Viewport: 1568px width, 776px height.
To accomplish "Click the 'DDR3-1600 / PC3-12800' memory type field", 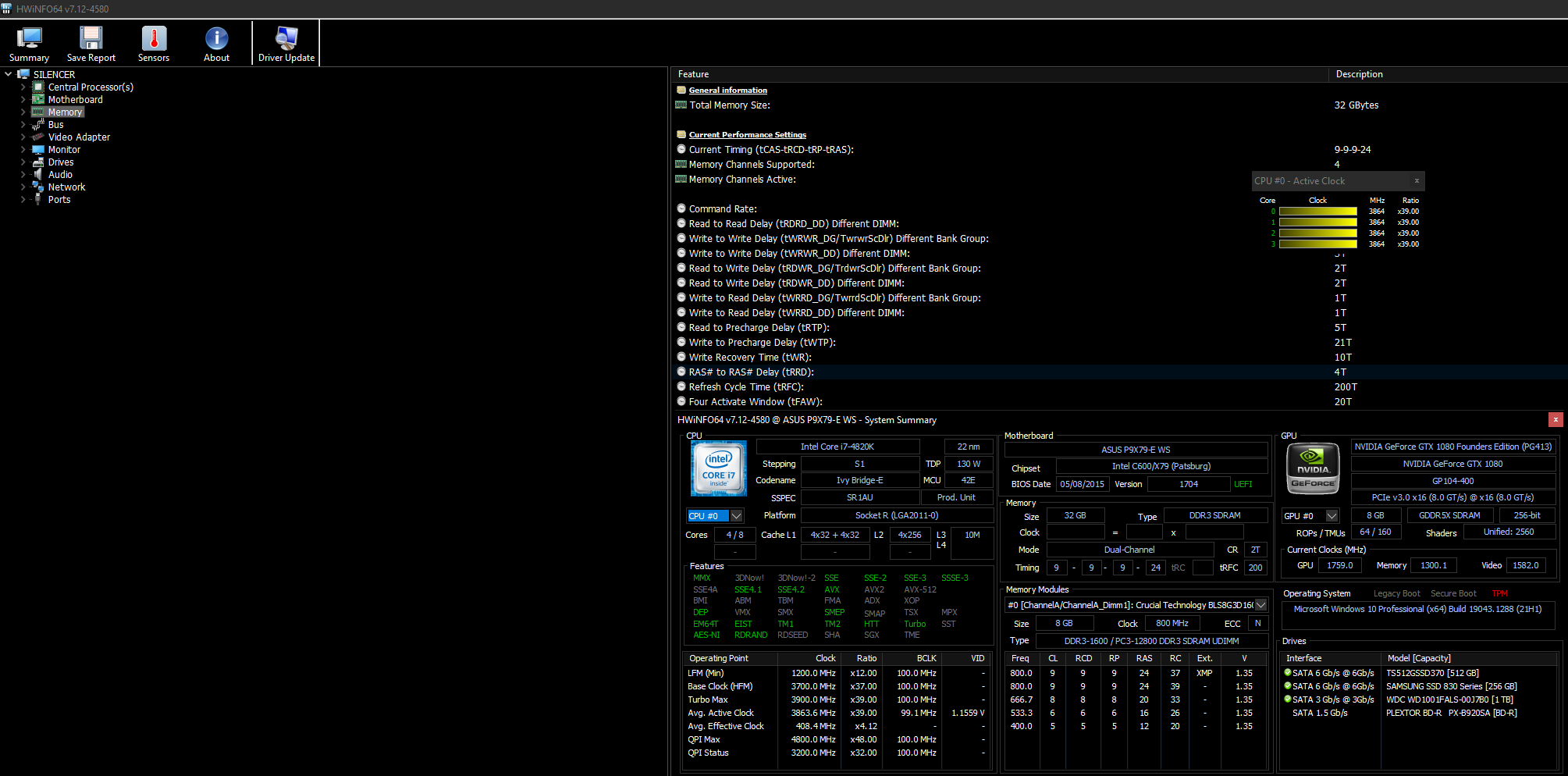I will pyautogui.click(x=1151, y=641).
